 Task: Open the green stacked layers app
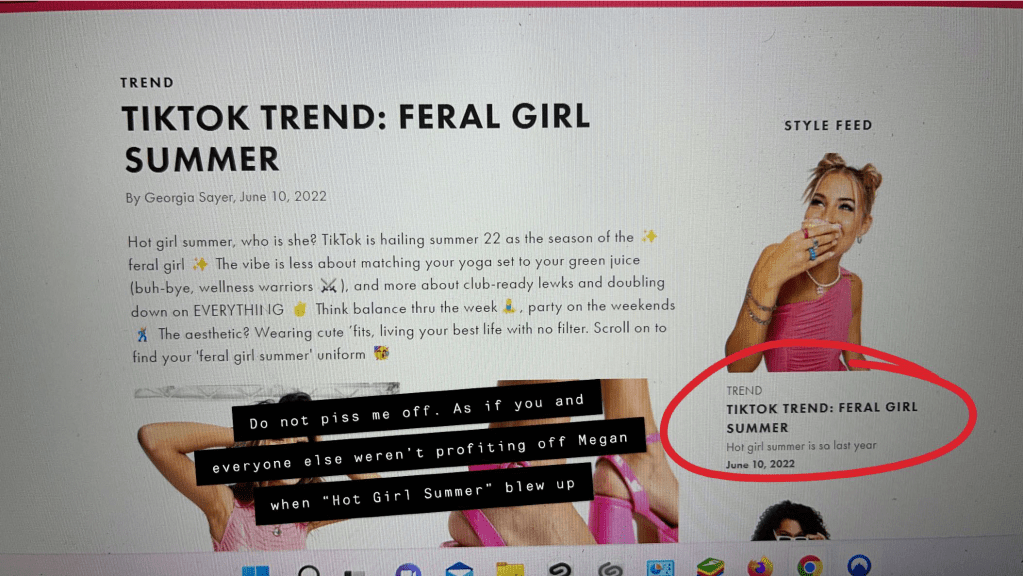pyautogui.click(x=710, y=567)
